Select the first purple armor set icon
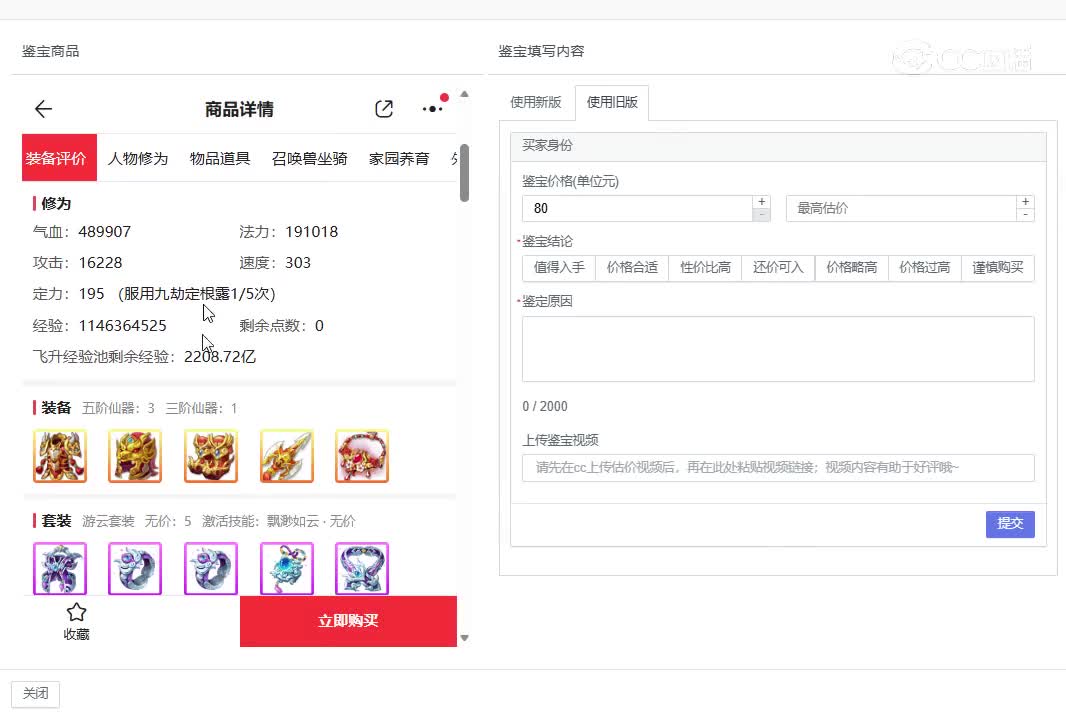The width and height of the screenshot is (1066, 716). pos(60,568)
